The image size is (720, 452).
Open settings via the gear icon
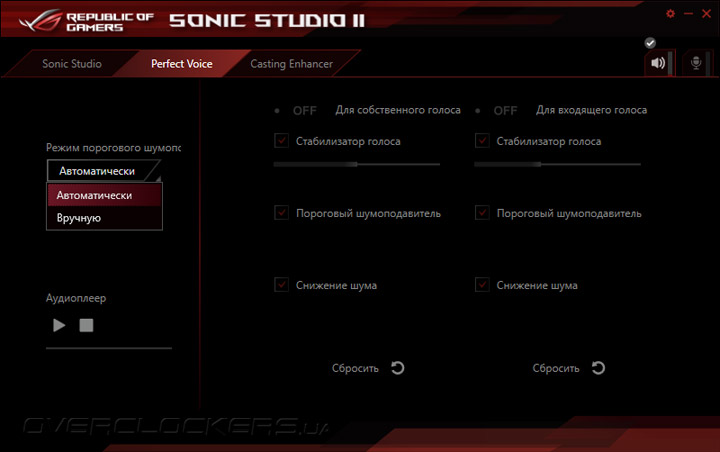(670, 14)
